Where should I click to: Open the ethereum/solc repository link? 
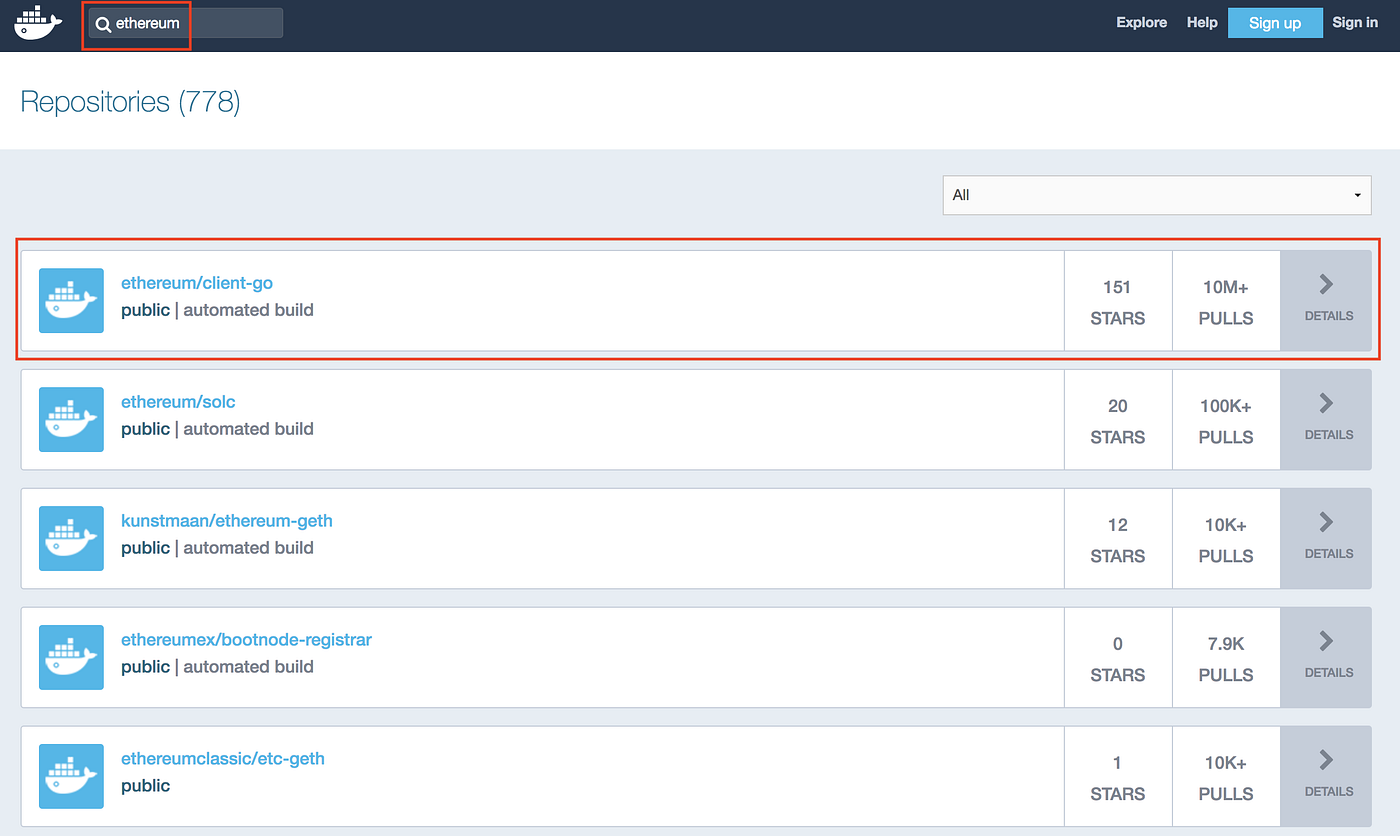pyautogui.click(x=178, y=402)
